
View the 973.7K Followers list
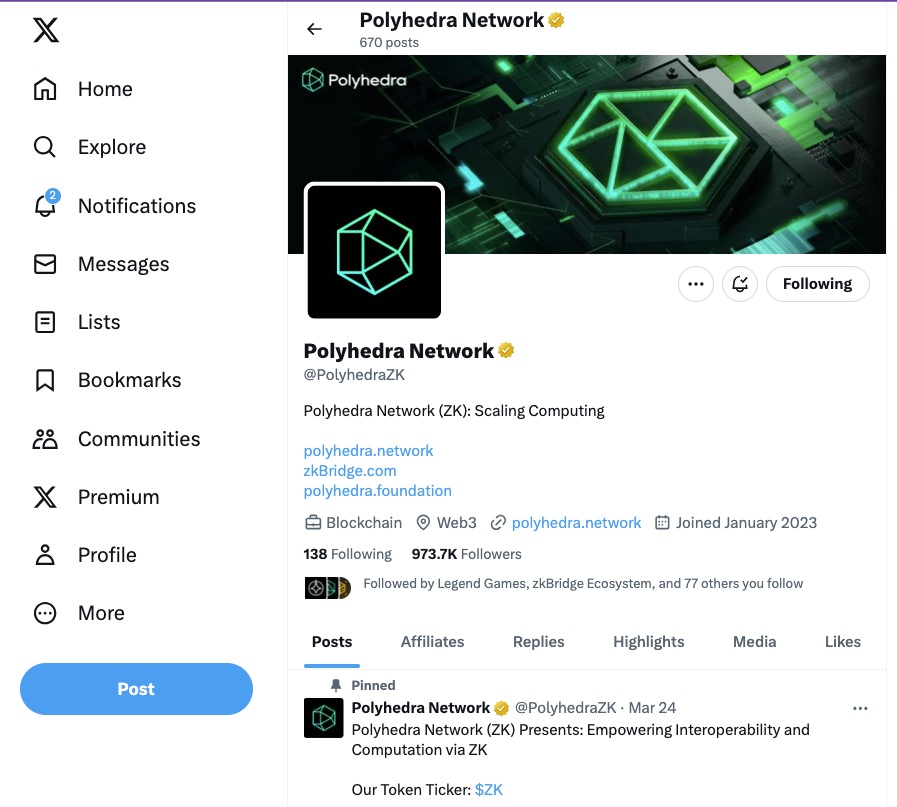coord(466,554)
